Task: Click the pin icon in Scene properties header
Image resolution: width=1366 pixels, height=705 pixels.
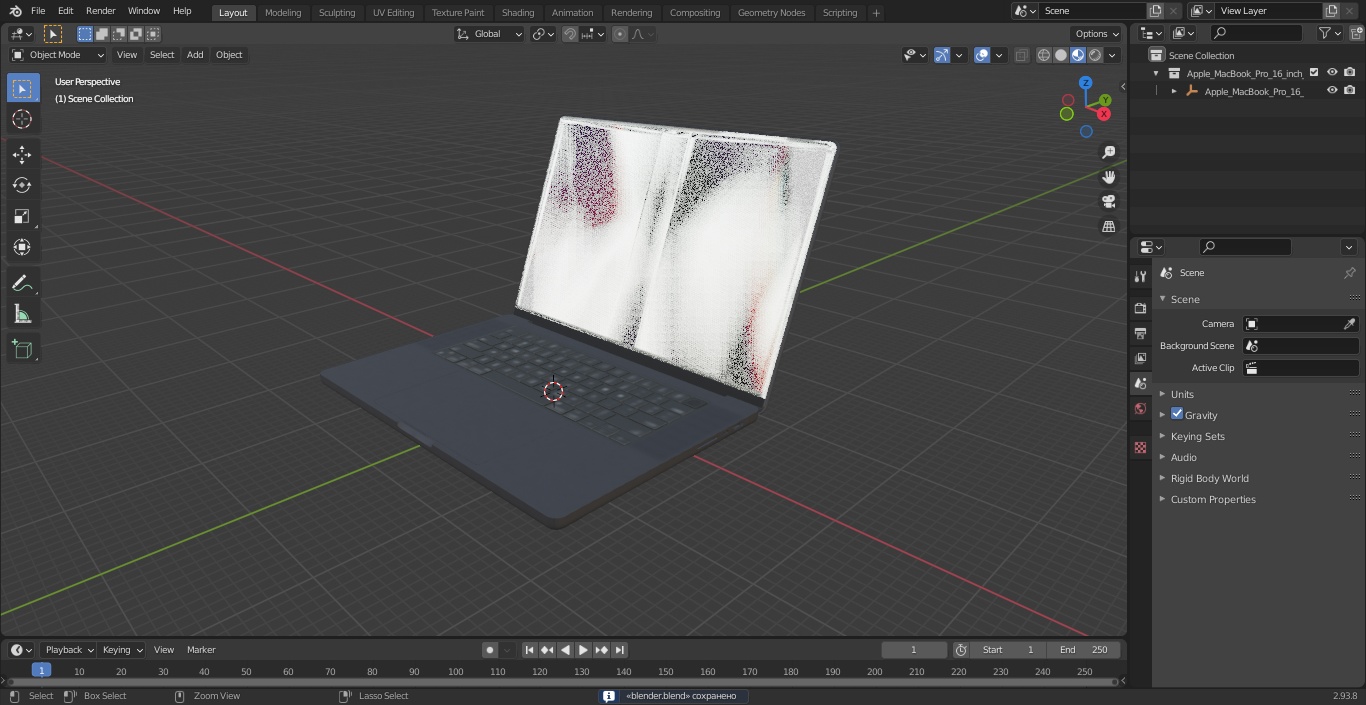Action: click(1349, 273)
